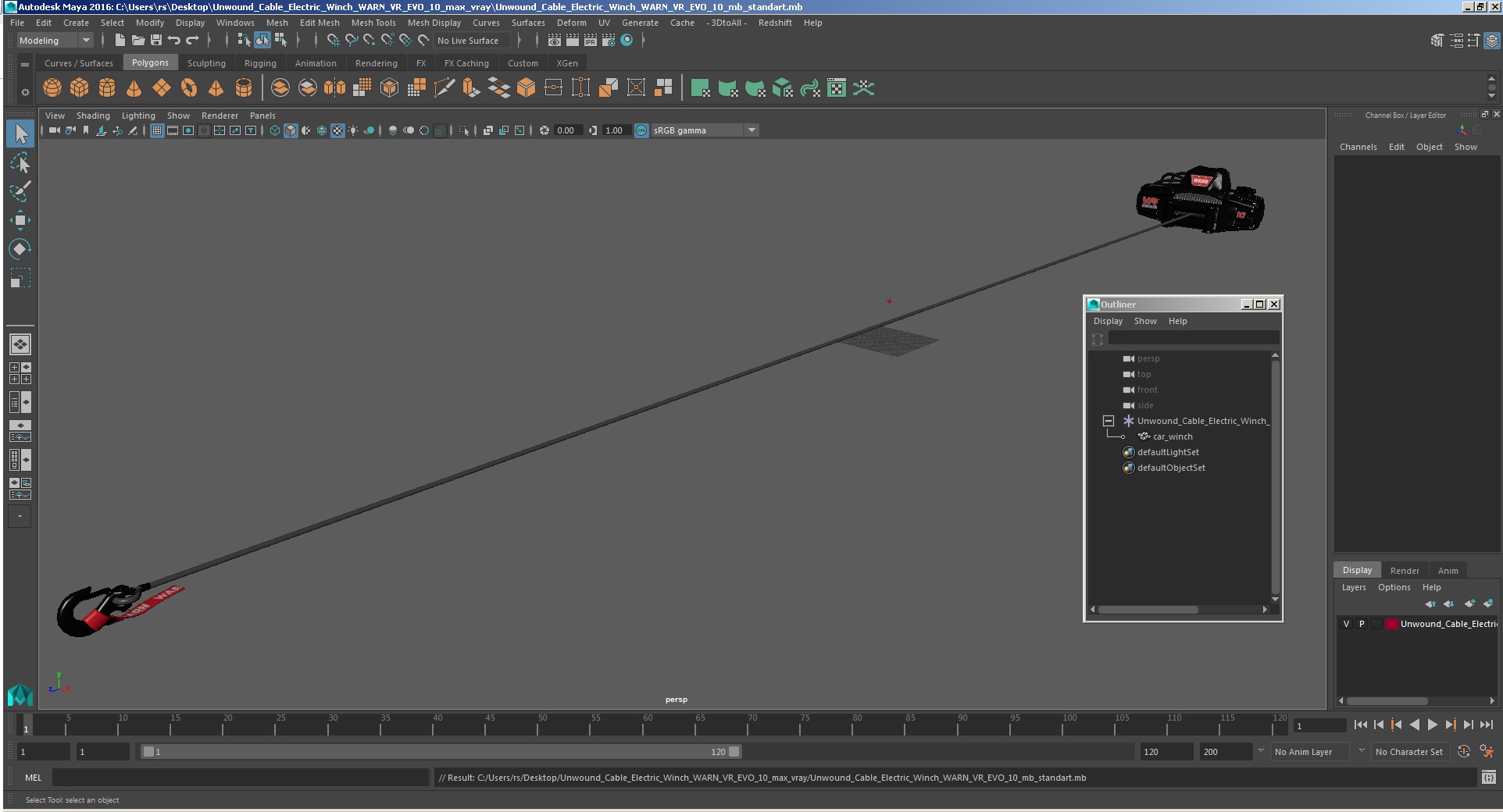The image size is (1503, 812).
Task: Create a polygon torus from the shelf
Action: (x=189, y=88)
